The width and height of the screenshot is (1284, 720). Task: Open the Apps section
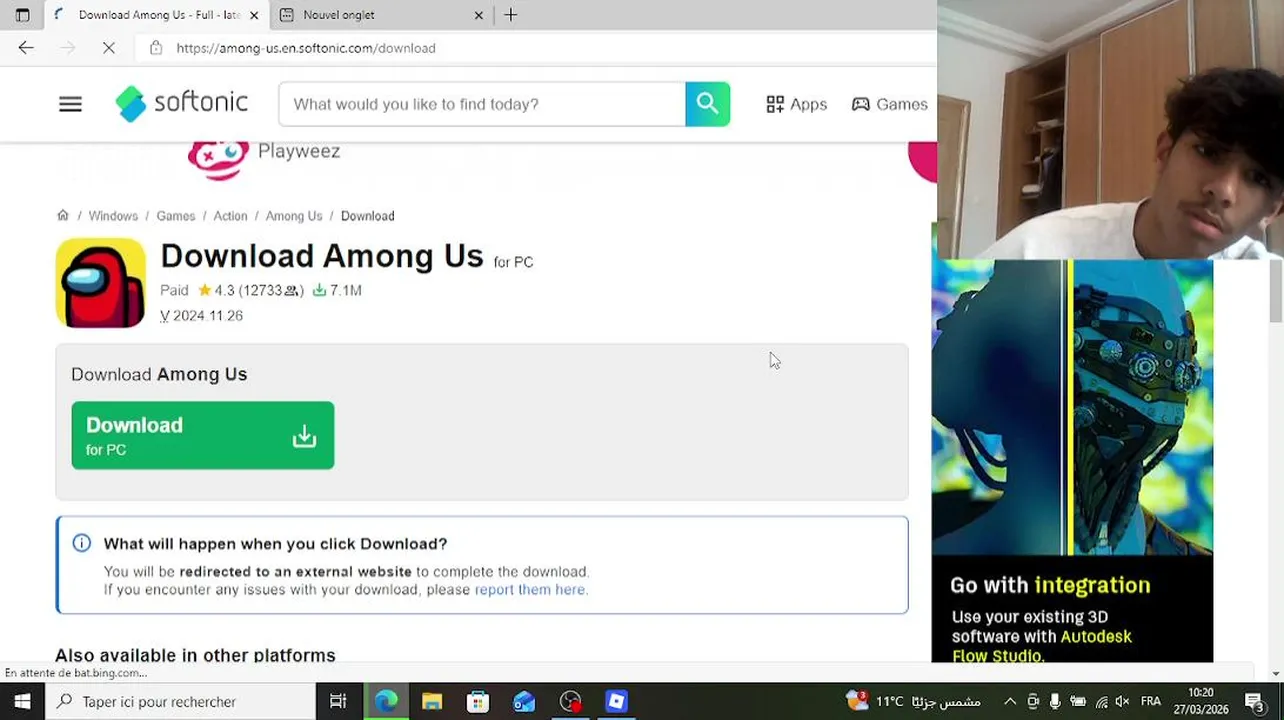point(796,104)
